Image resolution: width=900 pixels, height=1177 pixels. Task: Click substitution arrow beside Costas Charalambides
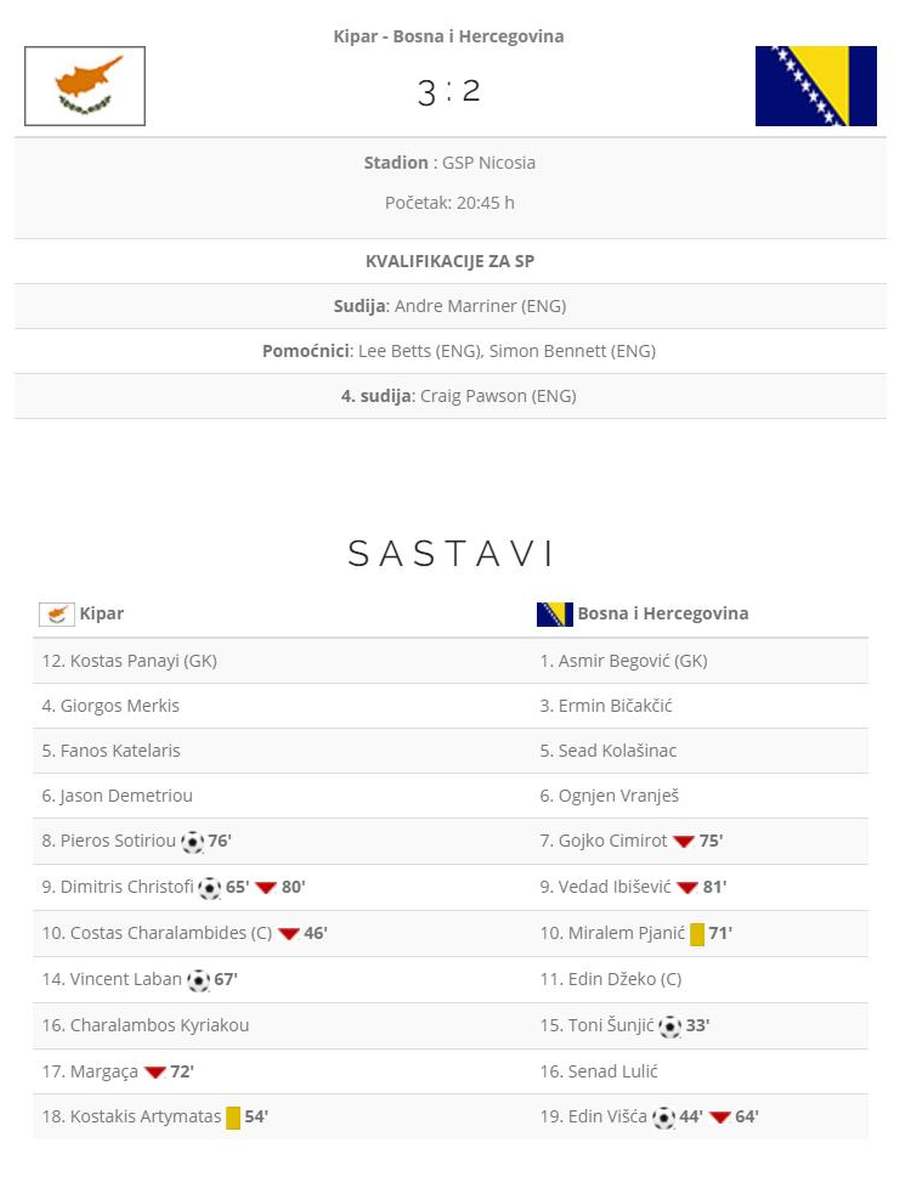(288, 934)
